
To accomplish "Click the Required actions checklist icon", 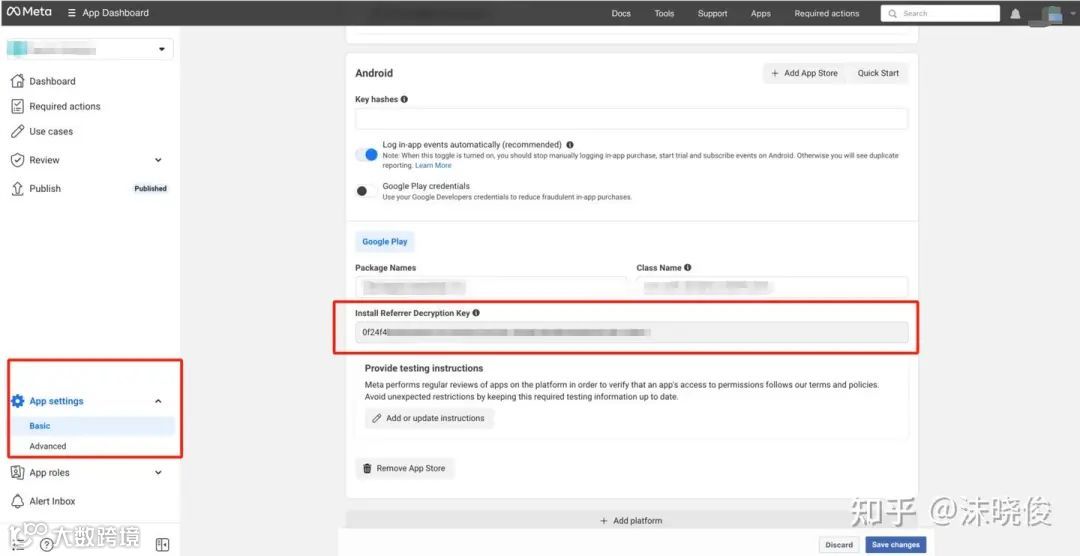I will coord(18,106).
